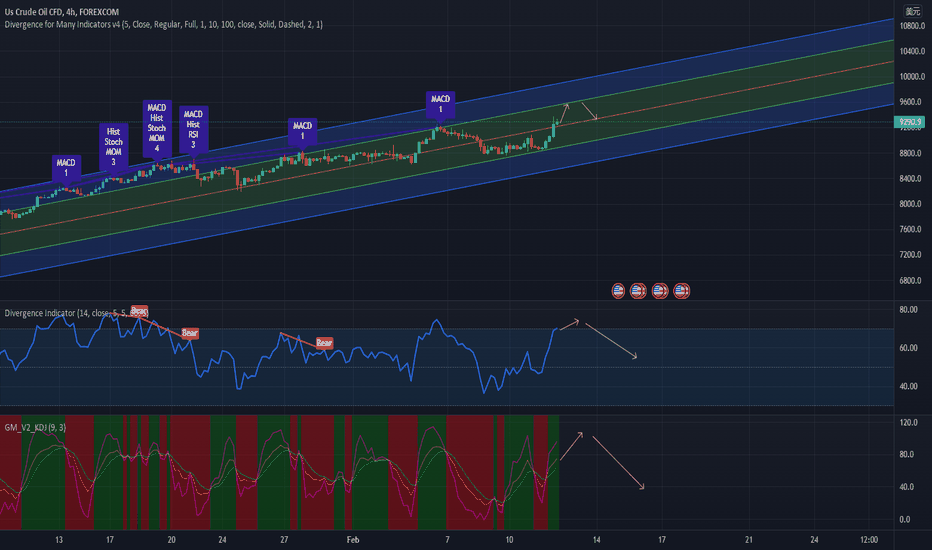Click the 10400.0 price axis label
The image size is (932, 550).
pyautogui.click(x=912, y=51)
